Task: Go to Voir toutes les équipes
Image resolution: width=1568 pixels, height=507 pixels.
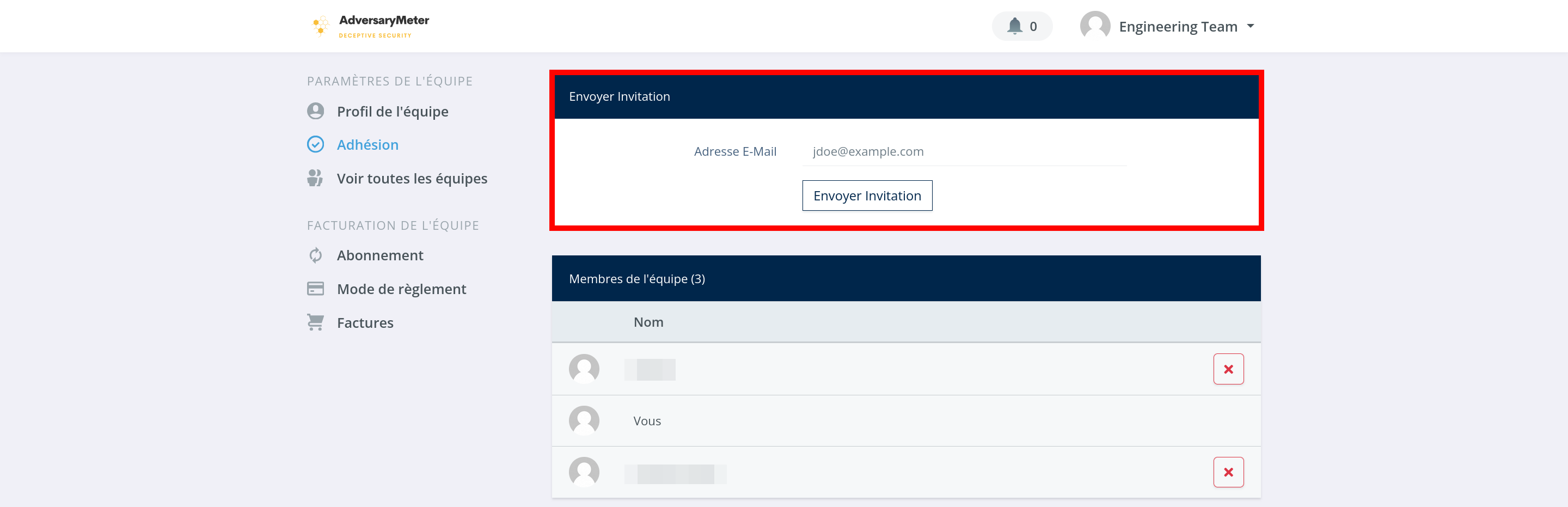Action: 412,178
